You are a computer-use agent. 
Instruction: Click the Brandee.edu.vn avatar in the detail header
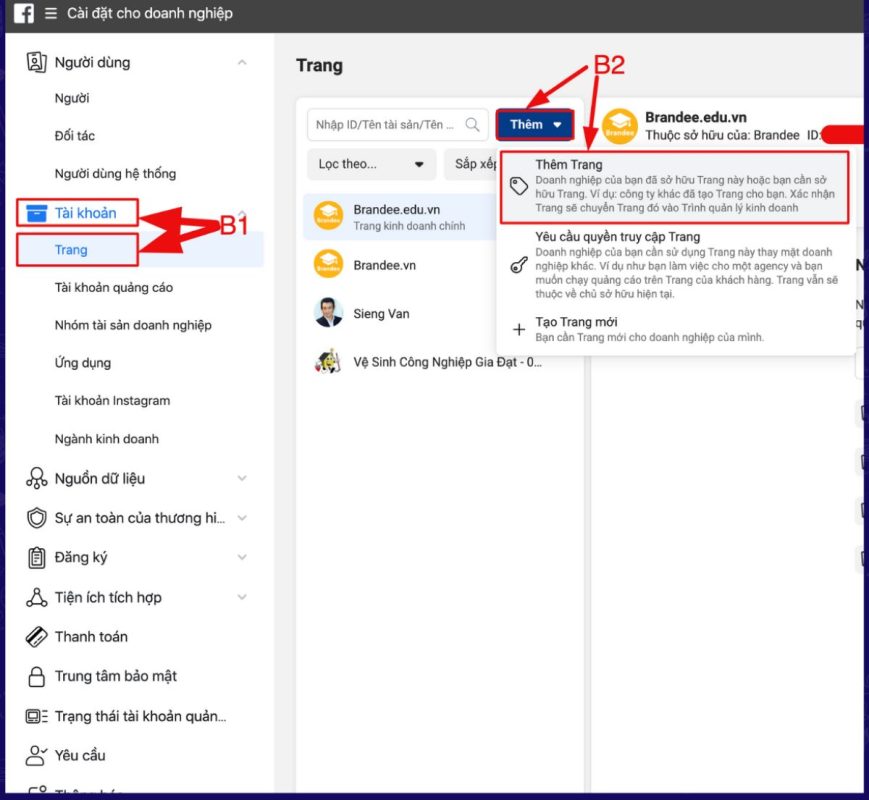tap(620, 126)
